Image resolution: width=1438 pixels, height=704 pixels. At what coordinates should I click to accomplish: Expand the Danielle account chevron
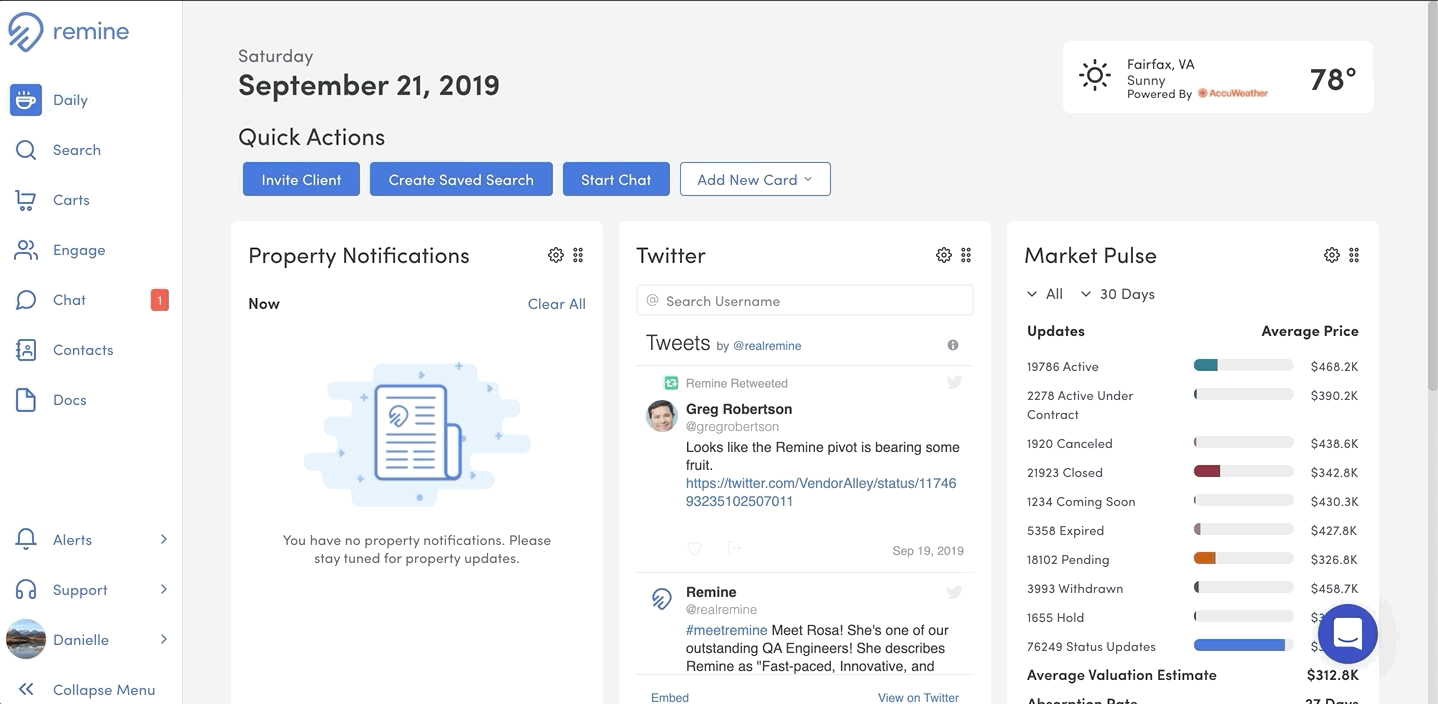click(164, 640)
